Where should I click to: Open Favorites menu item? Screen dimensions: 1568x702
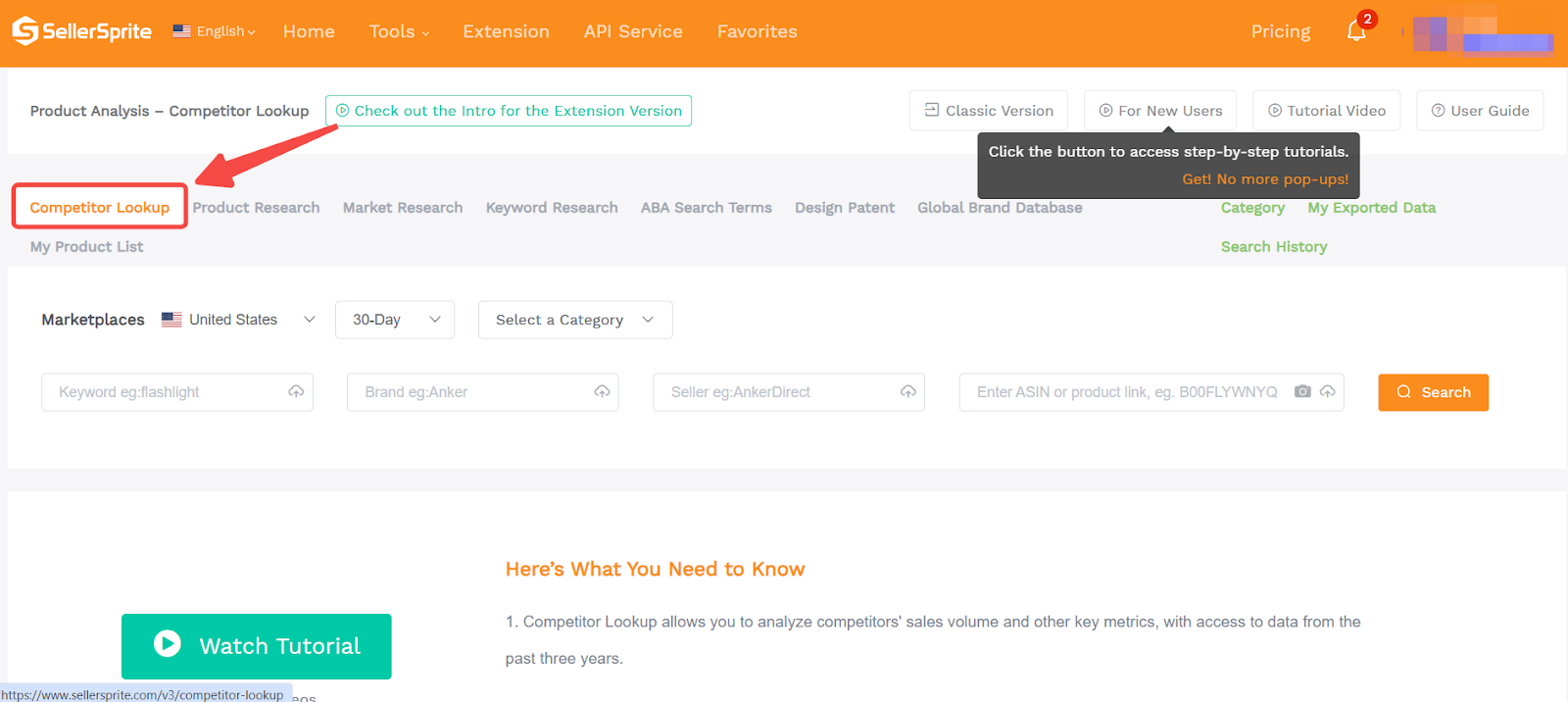(757, 31)
